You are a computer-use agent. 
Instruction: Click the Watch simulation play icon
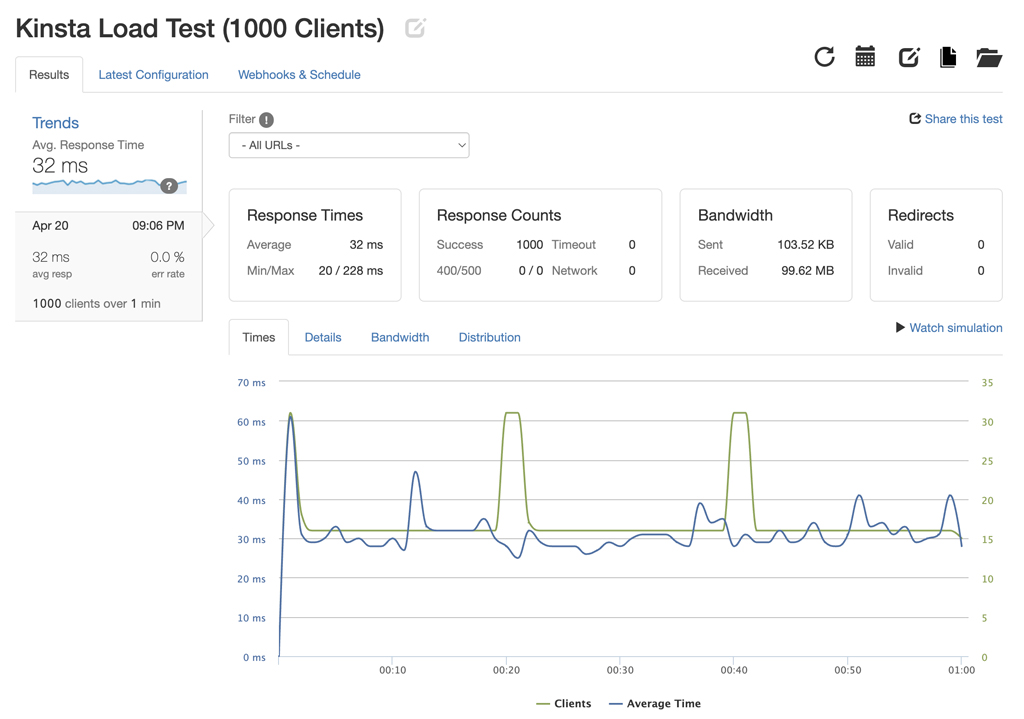[x=900, y=327]
